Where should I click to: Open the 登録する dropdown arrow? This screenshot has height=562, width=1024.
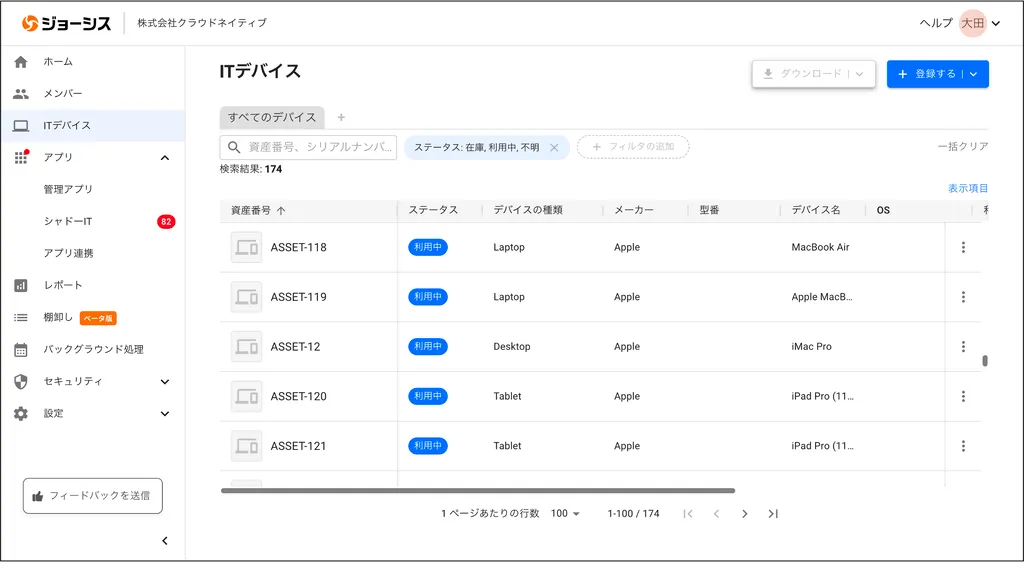click(973, 74)
